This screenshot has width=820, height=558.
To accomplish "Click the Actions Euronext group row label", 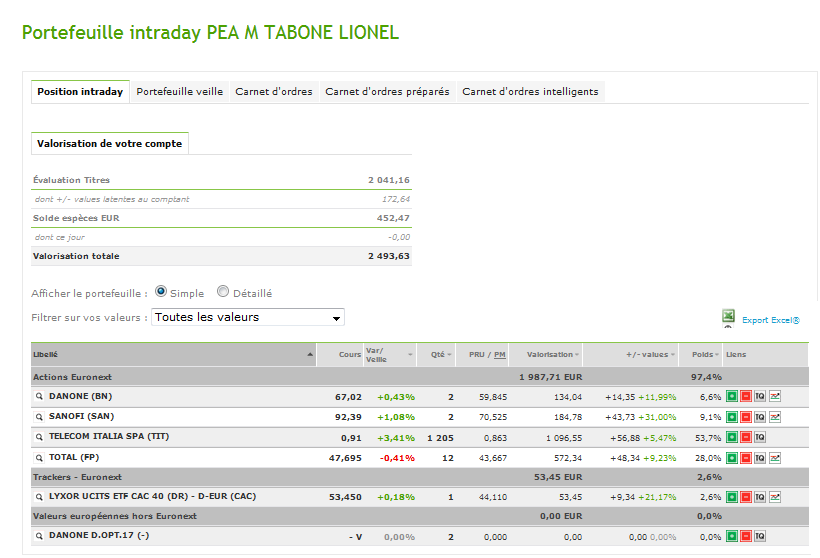I will [72, 377].
